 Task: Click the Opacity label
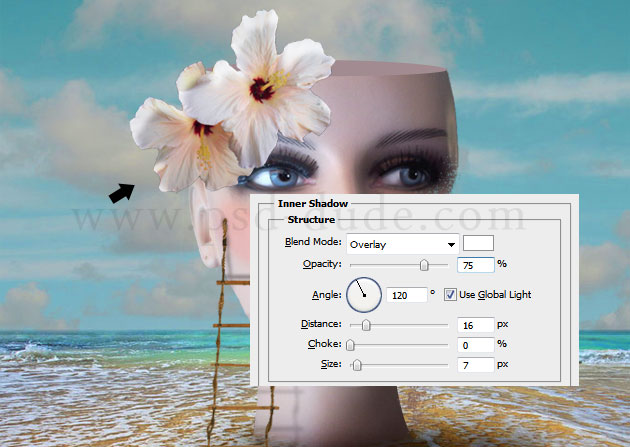(322, 264)
